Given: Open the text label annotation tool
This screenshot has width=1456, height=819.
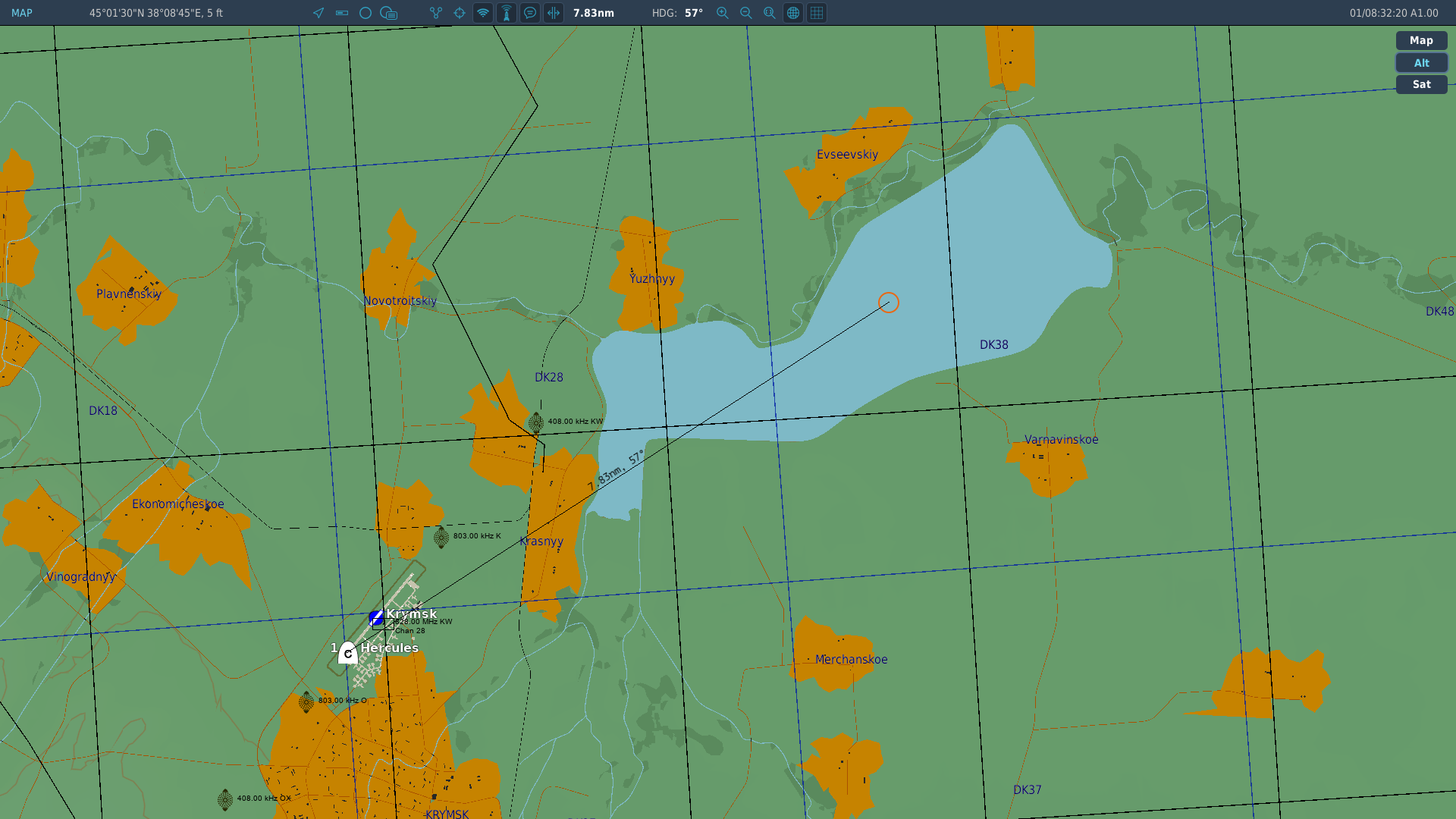Looking at the screenshot, I should pyautogui.click(x=389, y=13).
